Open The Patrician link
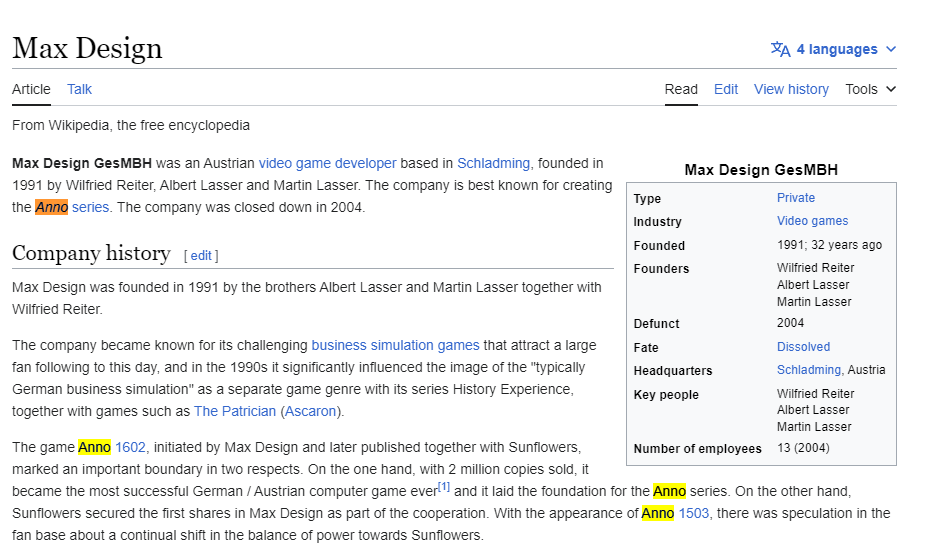The height and width of the screenshot is (545, 926). coord(234,411)
